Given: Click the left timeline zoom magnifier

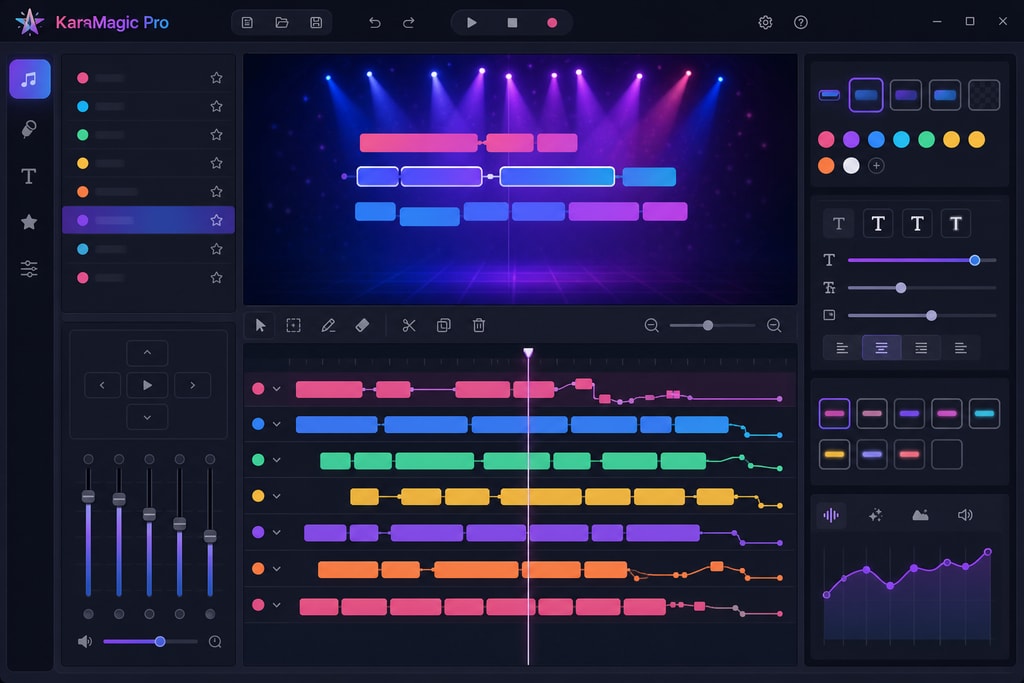Looking at the screenshot, I should point(651,325).
